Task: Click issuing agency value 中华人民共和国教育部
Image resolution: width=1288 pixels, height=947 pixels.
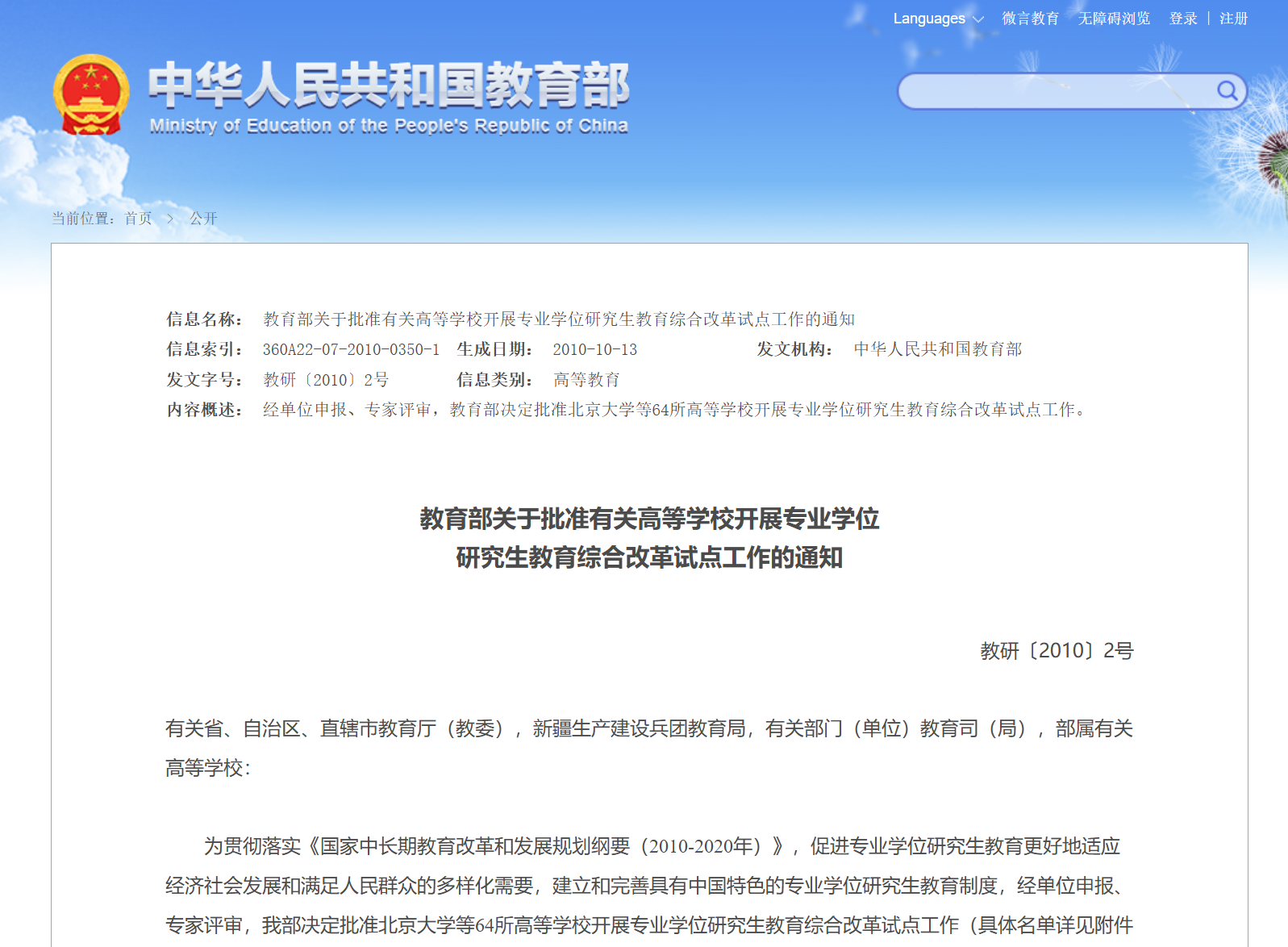Action: (937, 349)
